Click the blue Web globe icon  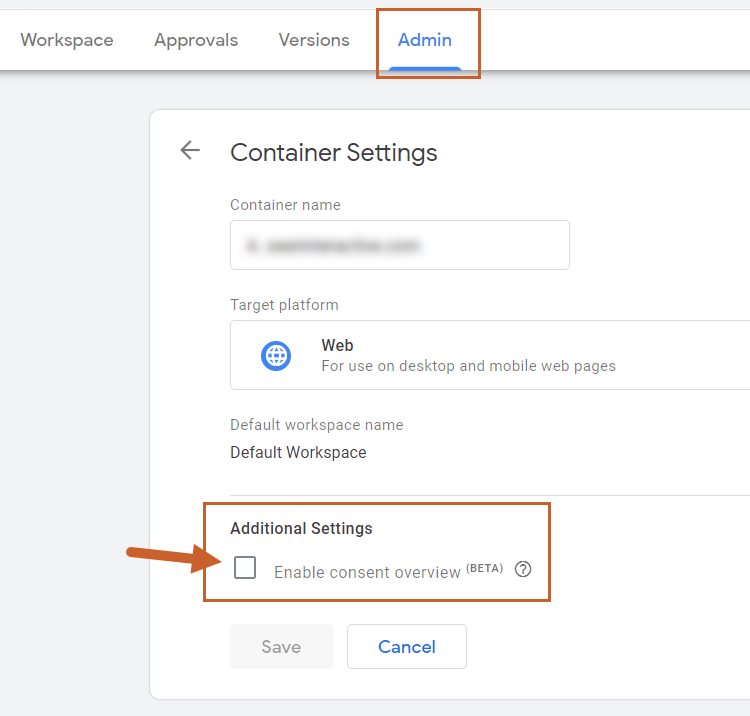(x=276, y=355)
